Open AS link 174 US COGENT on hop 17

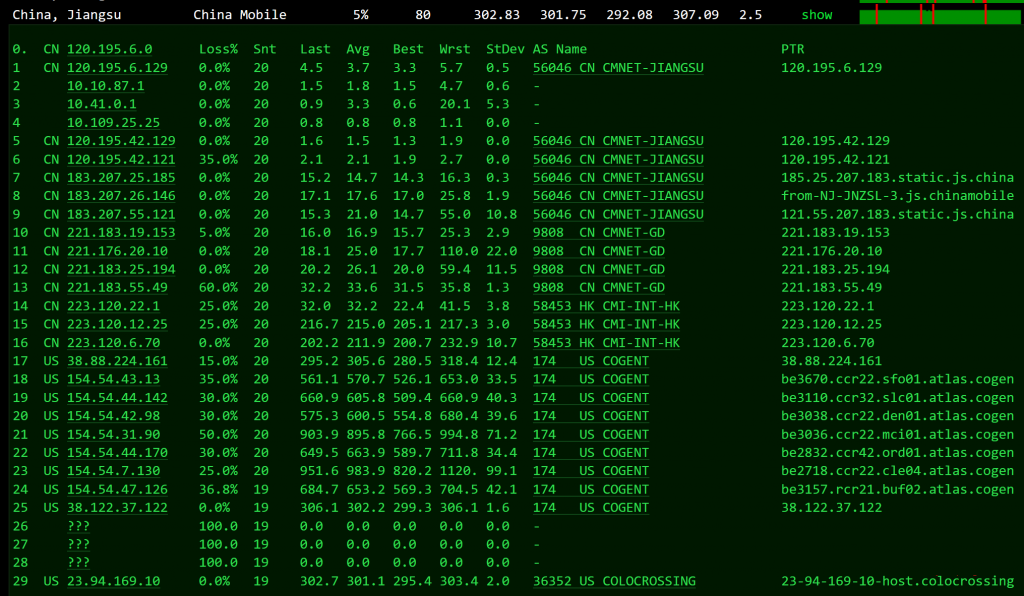pos(591,361)
